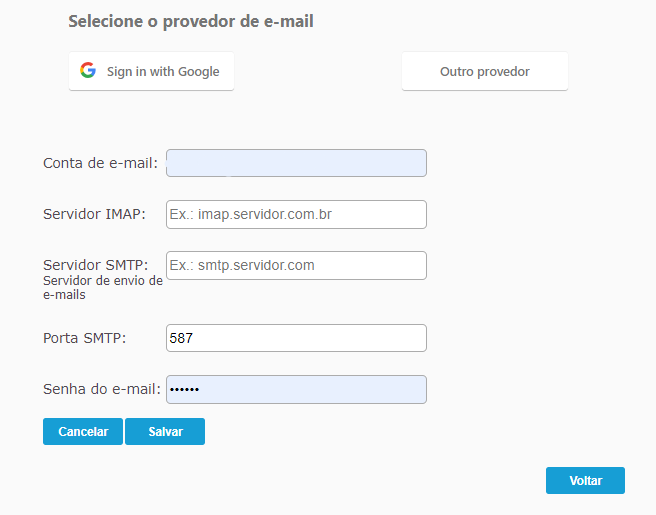Click the "Selecione o provedor de e-mail" heading
The width and height of the screenshot is (656, 515).
[191, 21]
